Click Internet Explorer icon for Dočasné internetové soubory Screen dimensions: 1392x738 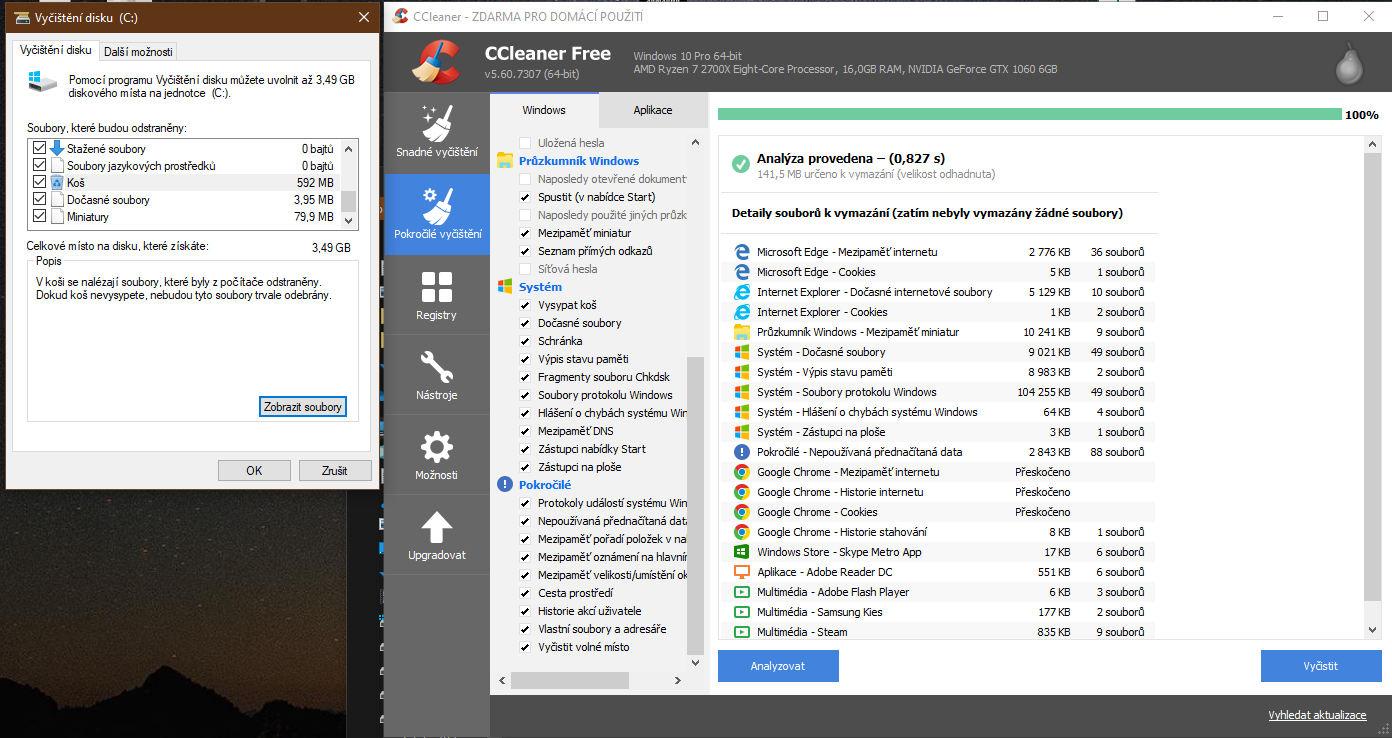pyautogui.click(x=741, y=292)
